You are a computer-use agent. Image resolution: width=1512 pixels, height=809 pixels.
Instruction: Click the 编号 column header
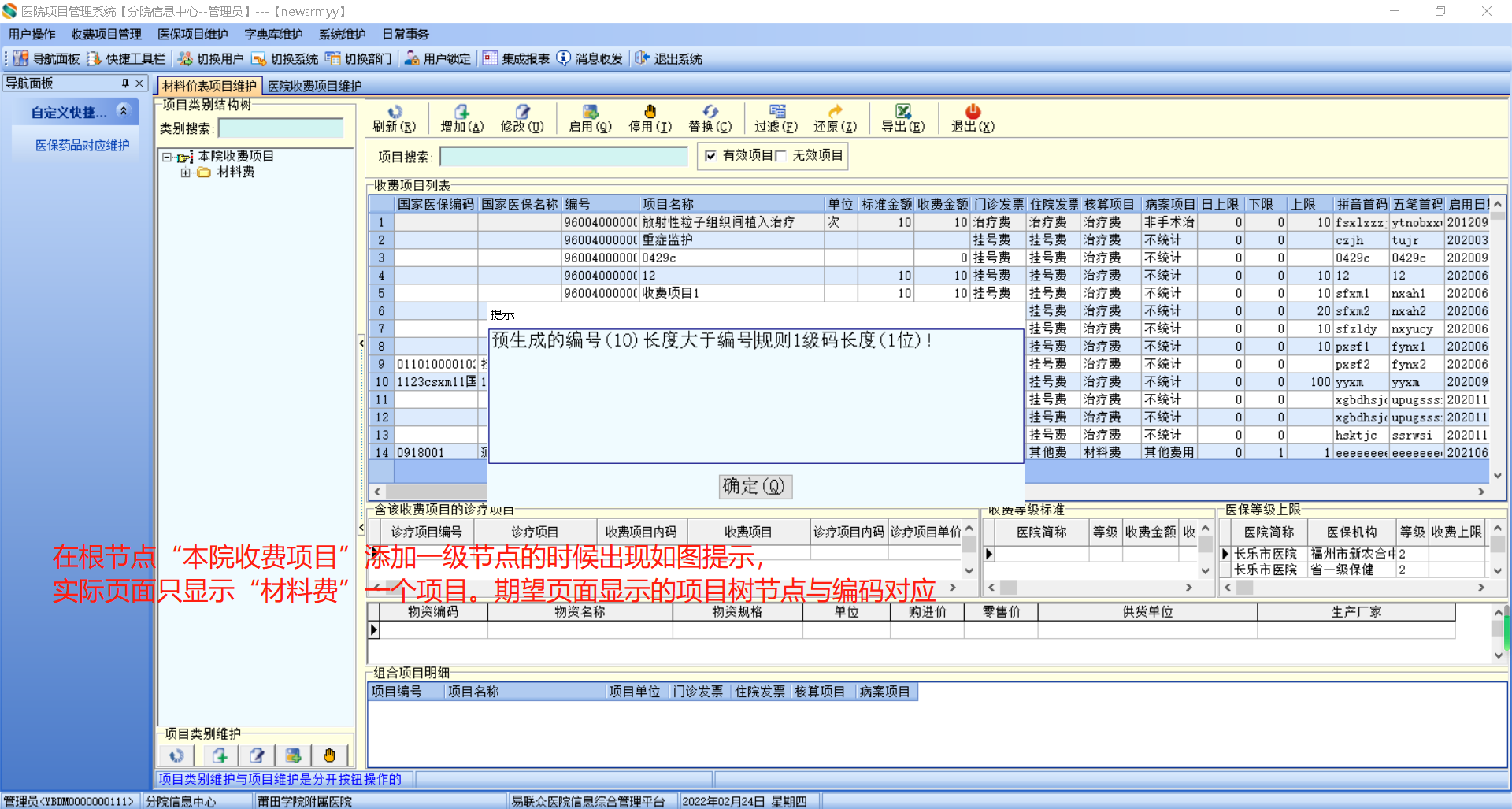click(x=599, y=204)
